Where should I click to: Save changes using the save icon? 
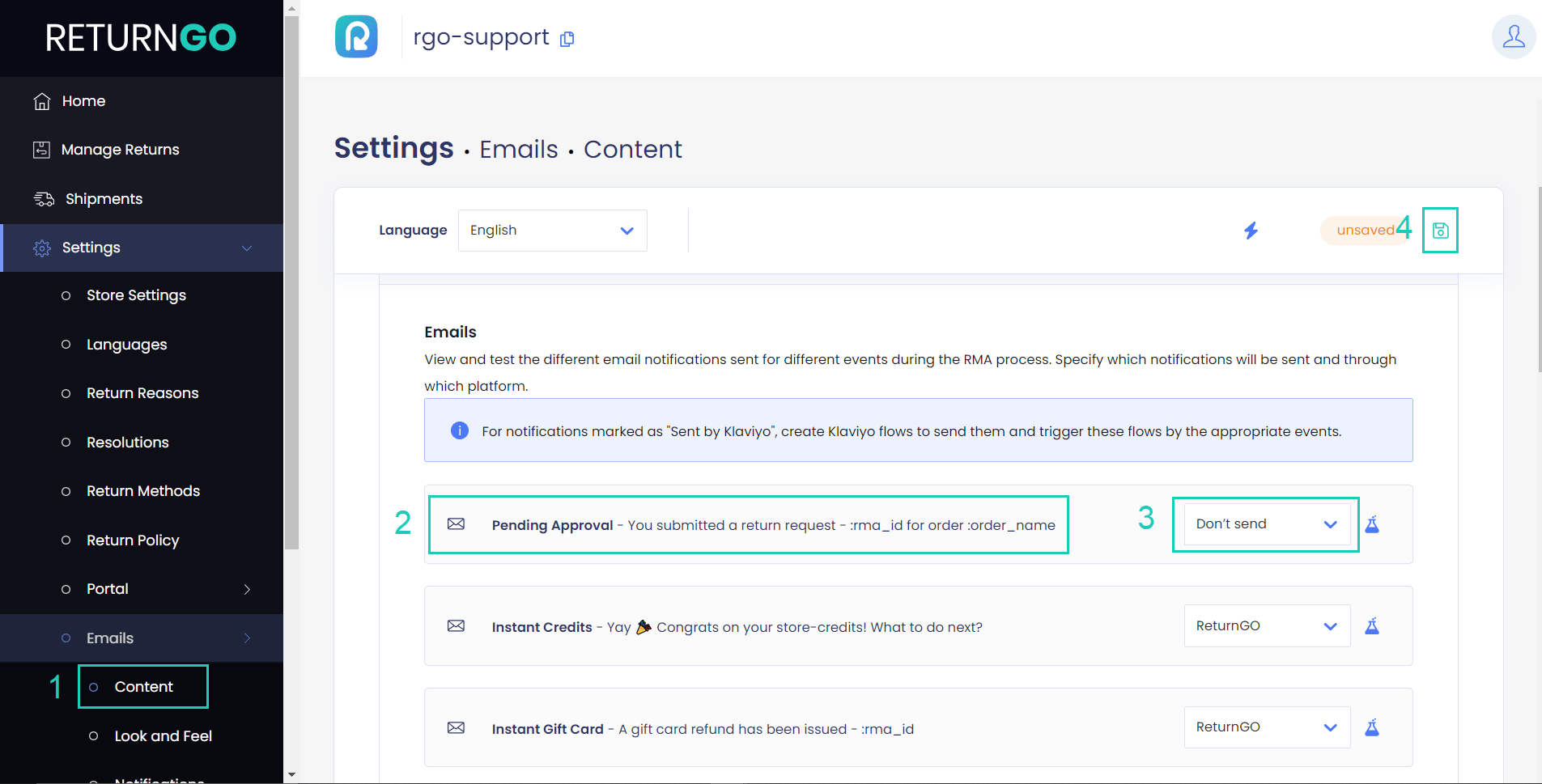click(x=1440, y=230)
